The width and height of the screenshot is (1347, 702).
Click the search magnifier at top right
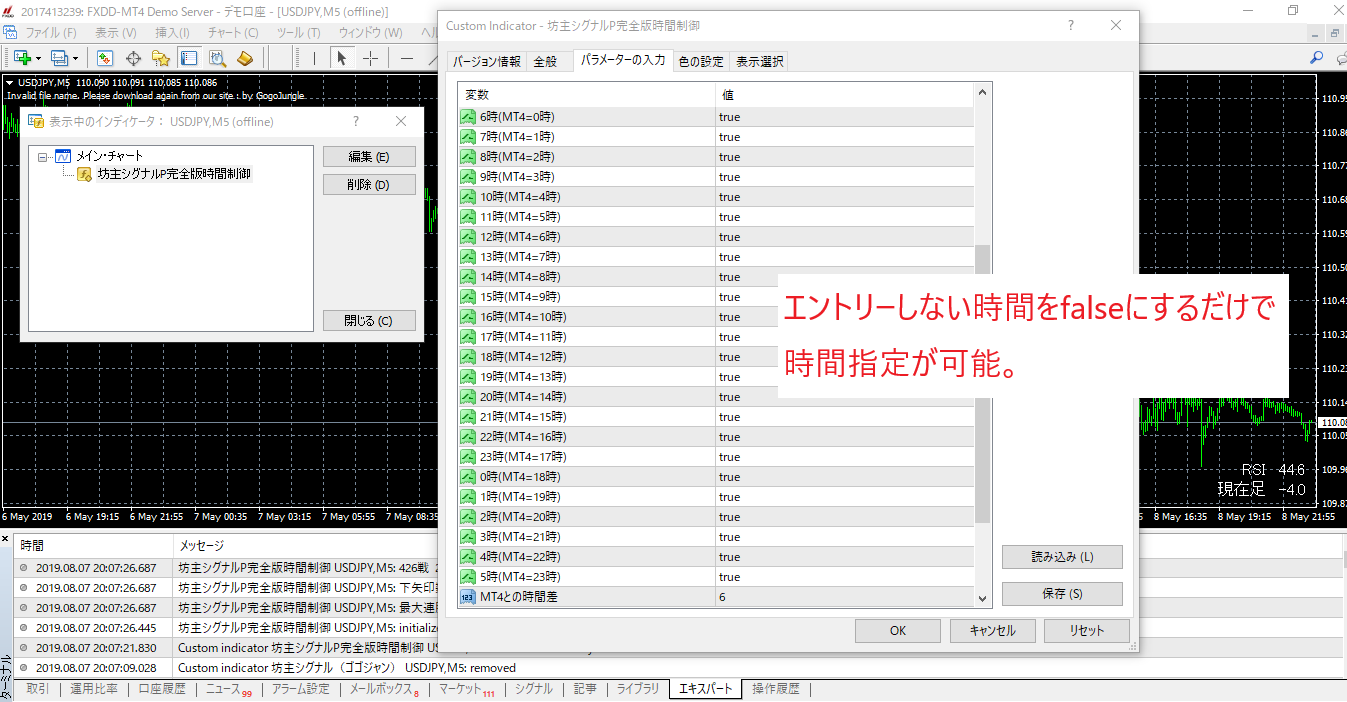pyautogui.click(x=1317, y=58)
